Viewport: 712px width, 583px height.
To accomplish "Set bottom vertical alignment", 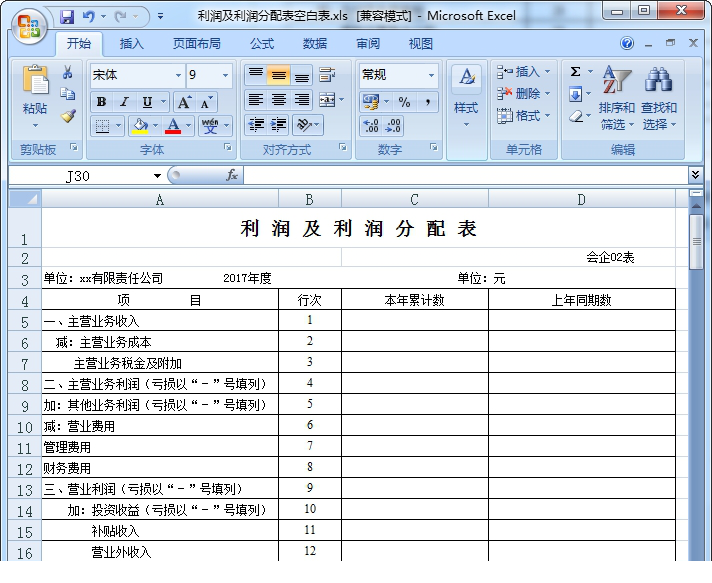I will point(301,75).
